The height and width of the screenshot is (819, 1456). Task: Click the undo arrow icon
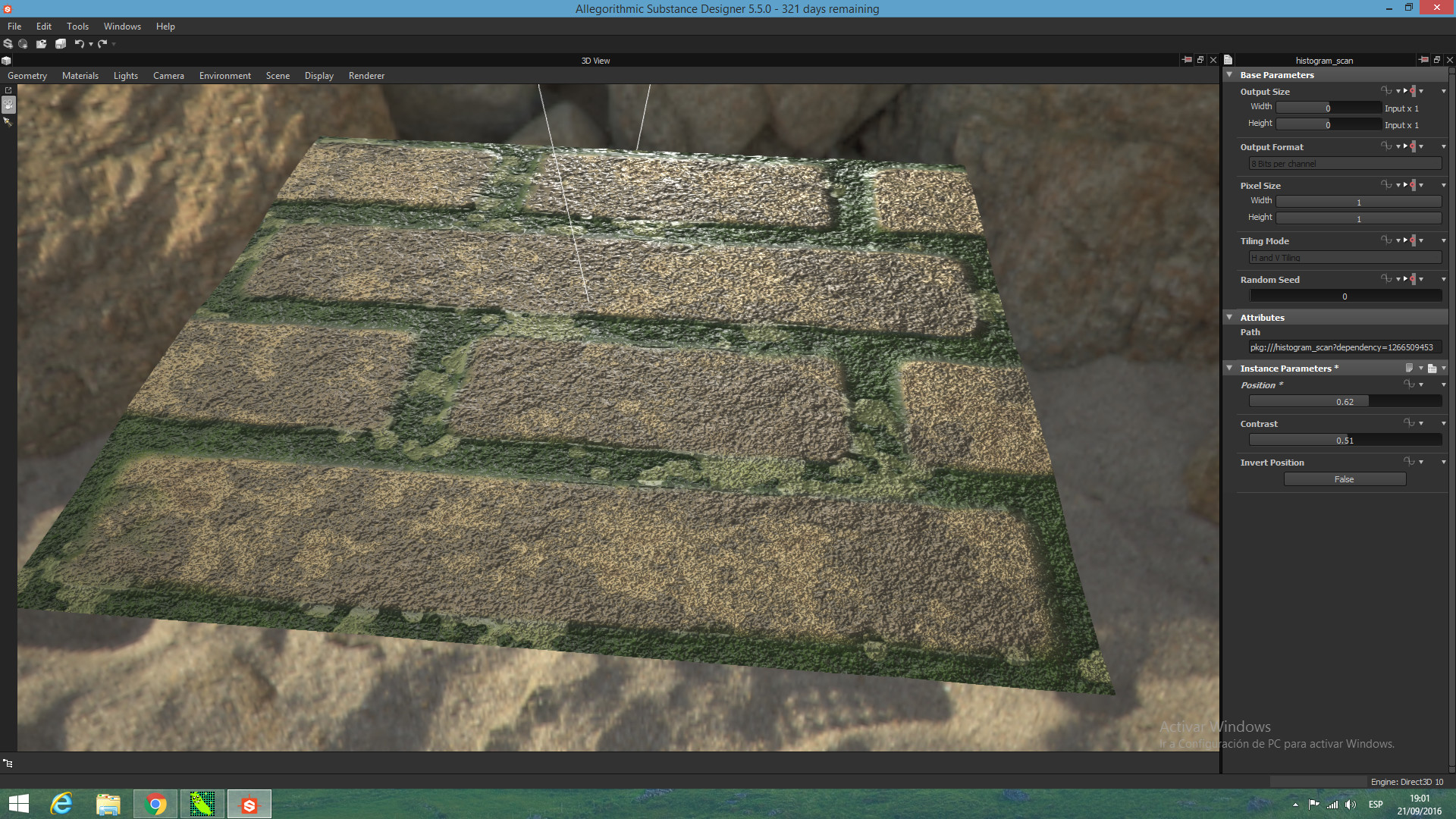click(79, 44)
